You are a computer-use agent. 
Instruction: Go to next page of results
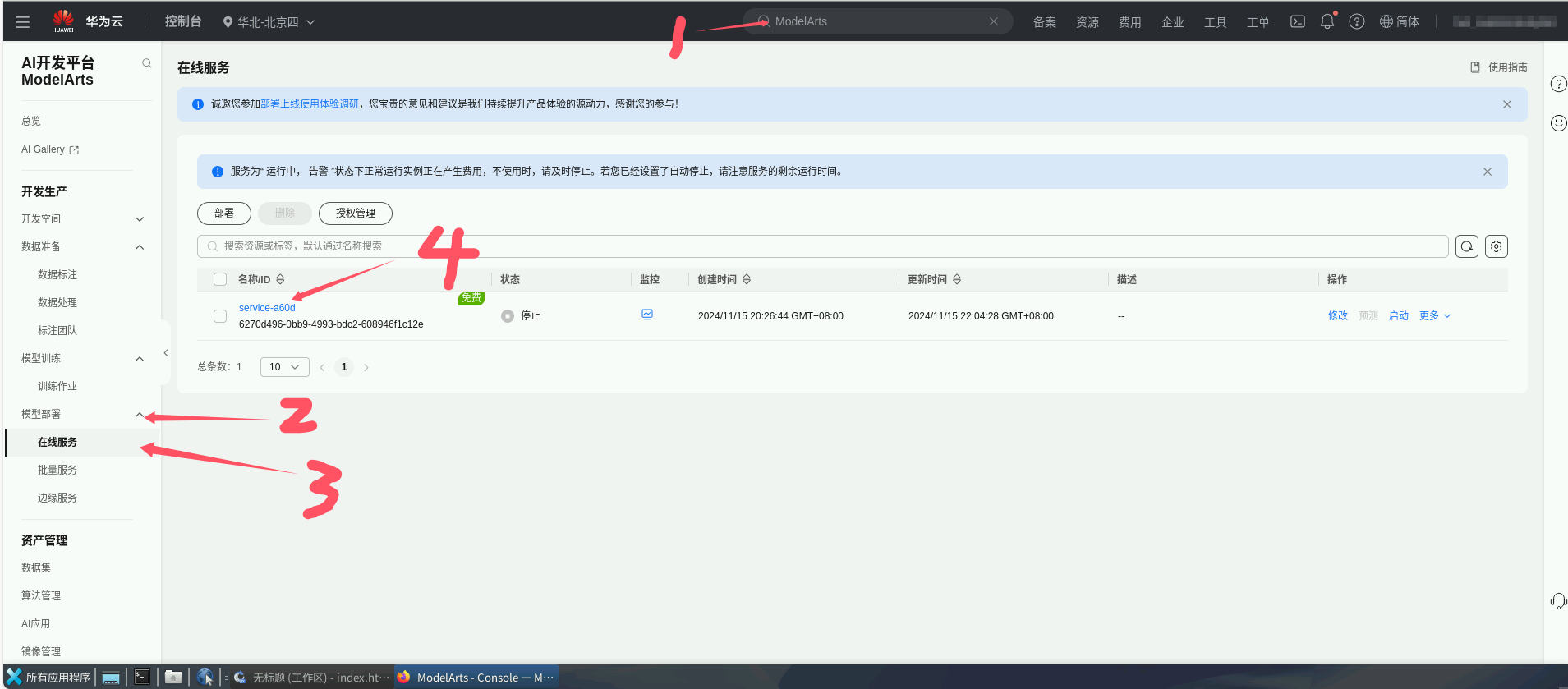pyautogui.click(x=366, y=367)
